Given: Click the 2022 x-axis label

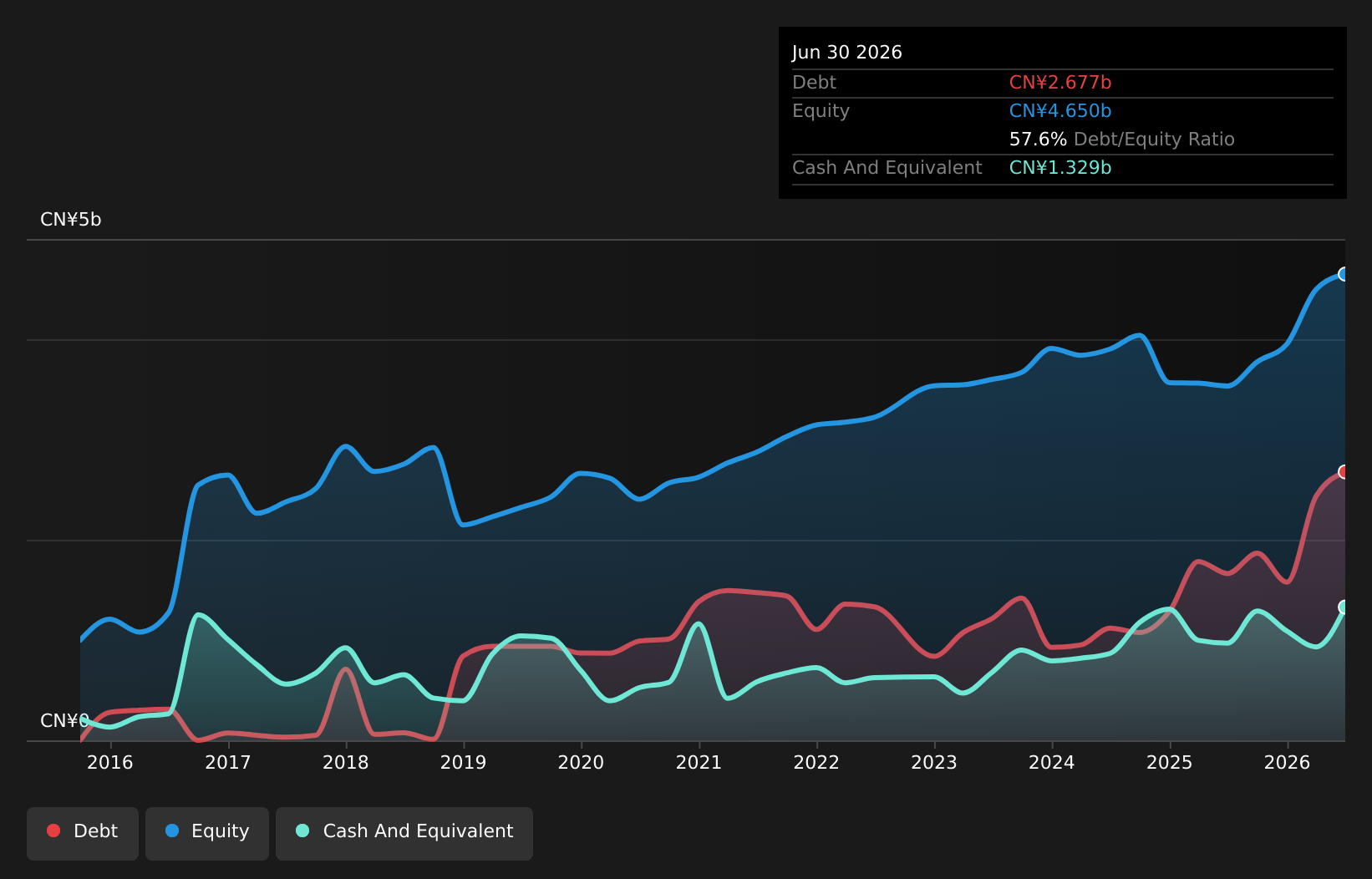Looking at the screenshot, I should coord(816,762).
